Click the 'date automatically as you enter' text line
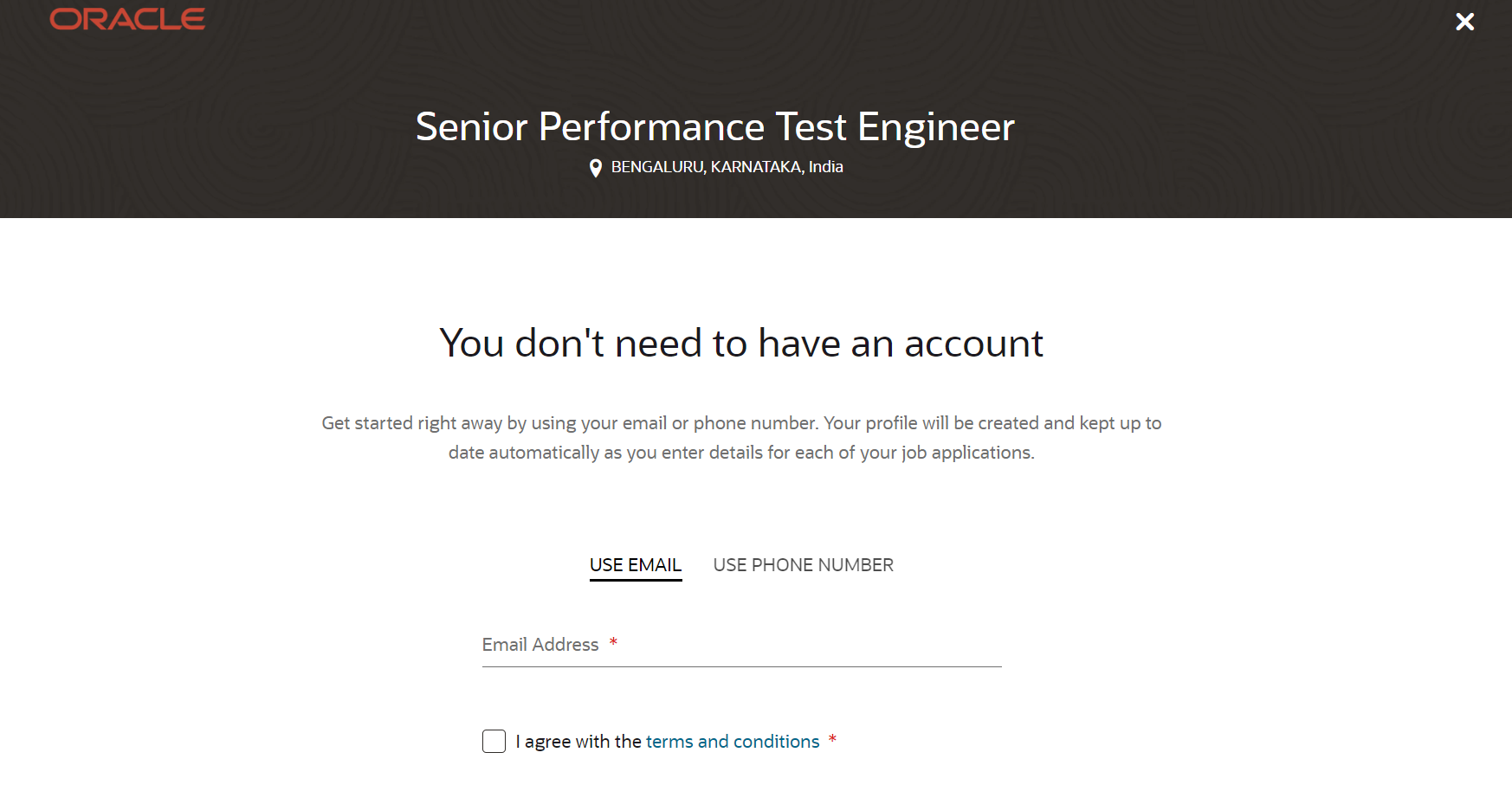Screen dimensions: 1512x804 [741, 453]
